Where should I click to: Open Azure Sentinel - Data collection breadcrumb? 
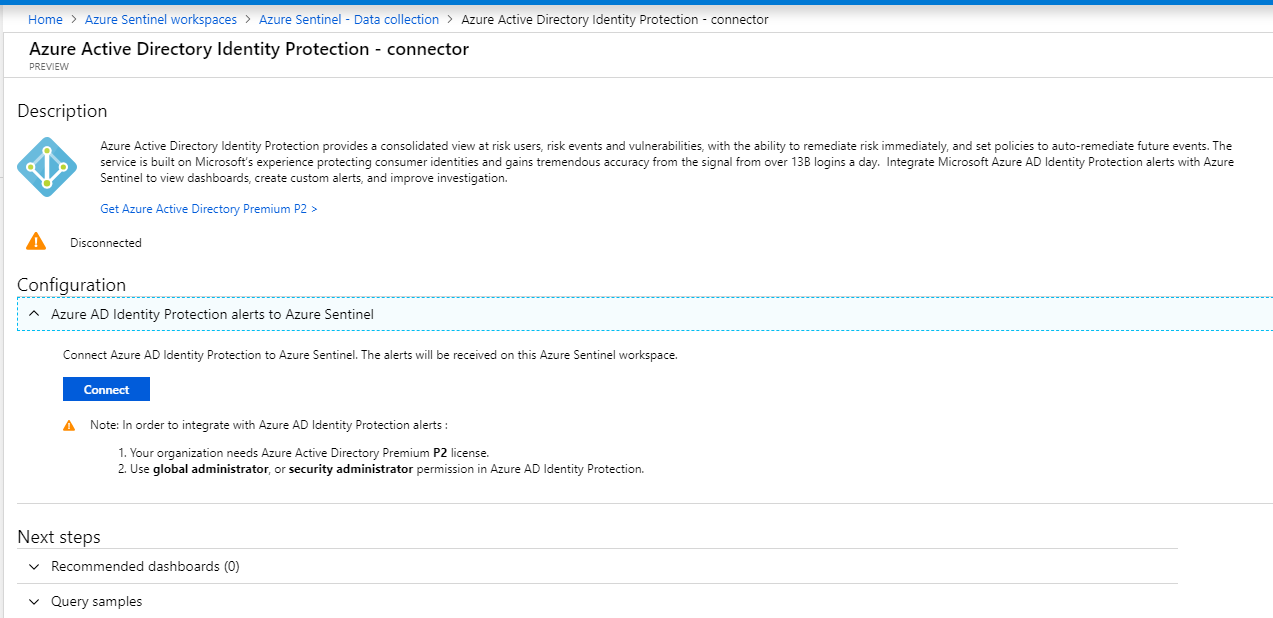tap(348, 20)
